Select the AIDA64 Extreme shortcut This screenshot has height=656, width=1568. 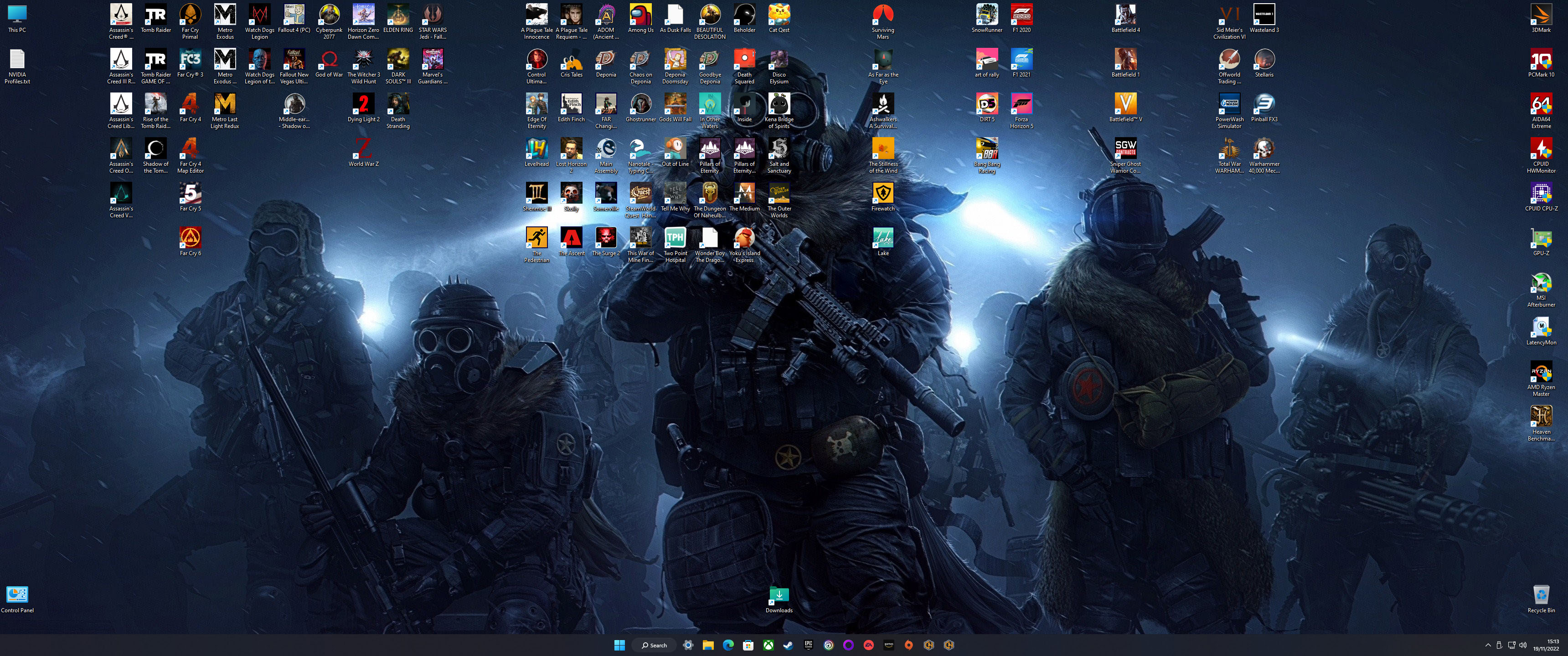(1541, 111)
